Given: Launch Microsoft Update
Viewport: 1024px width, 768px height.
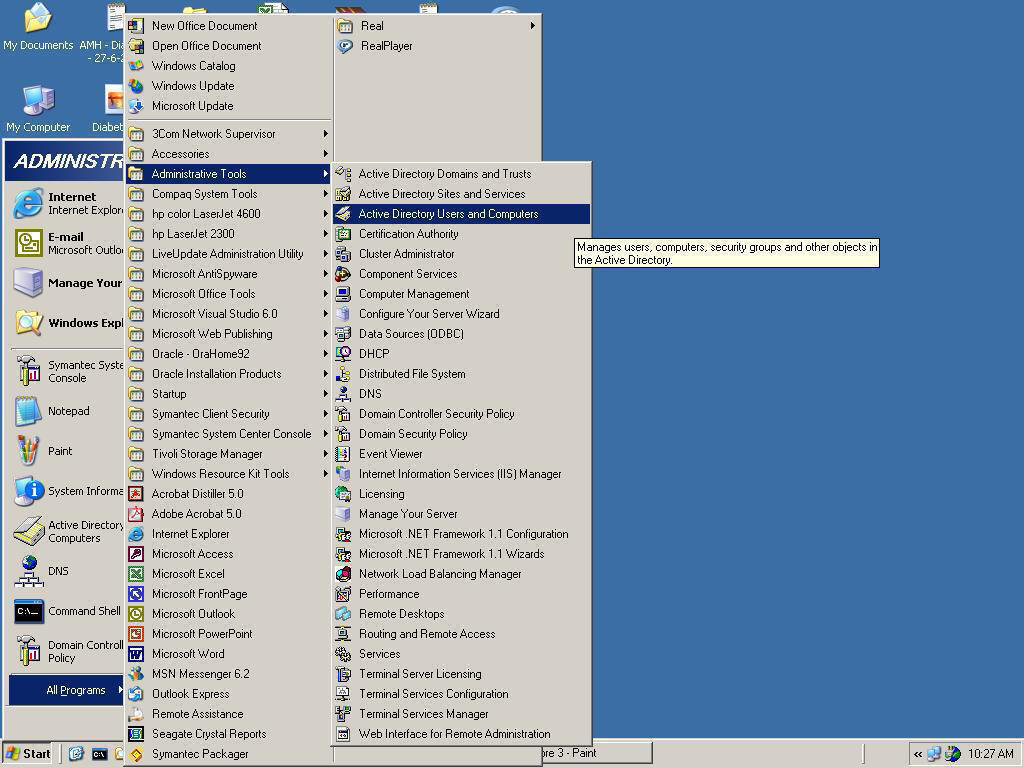Looking at the screenshot, I should click(229, 106).
